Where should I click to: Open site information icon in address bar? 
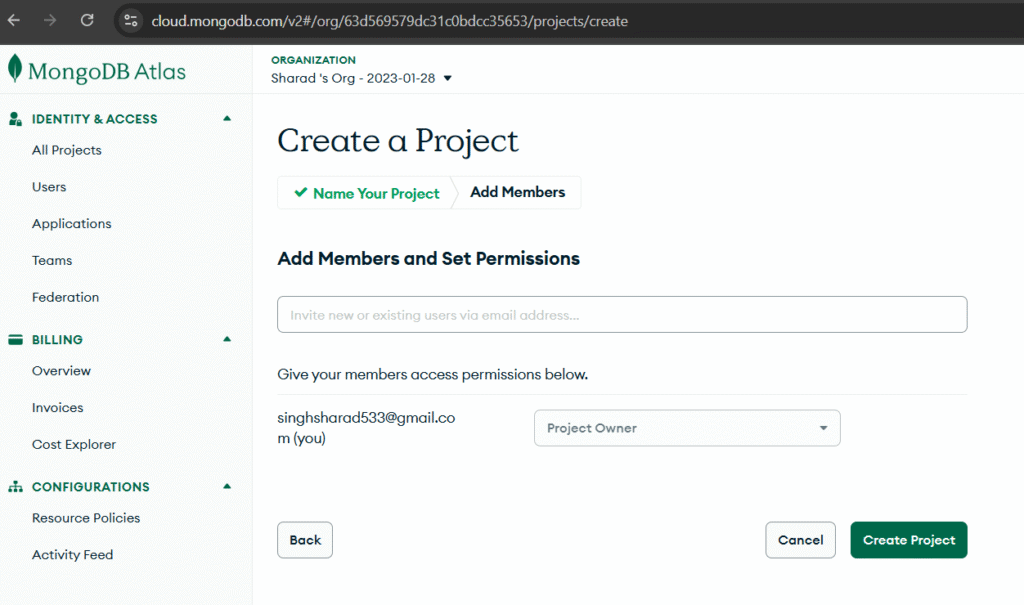coord(130,19)
